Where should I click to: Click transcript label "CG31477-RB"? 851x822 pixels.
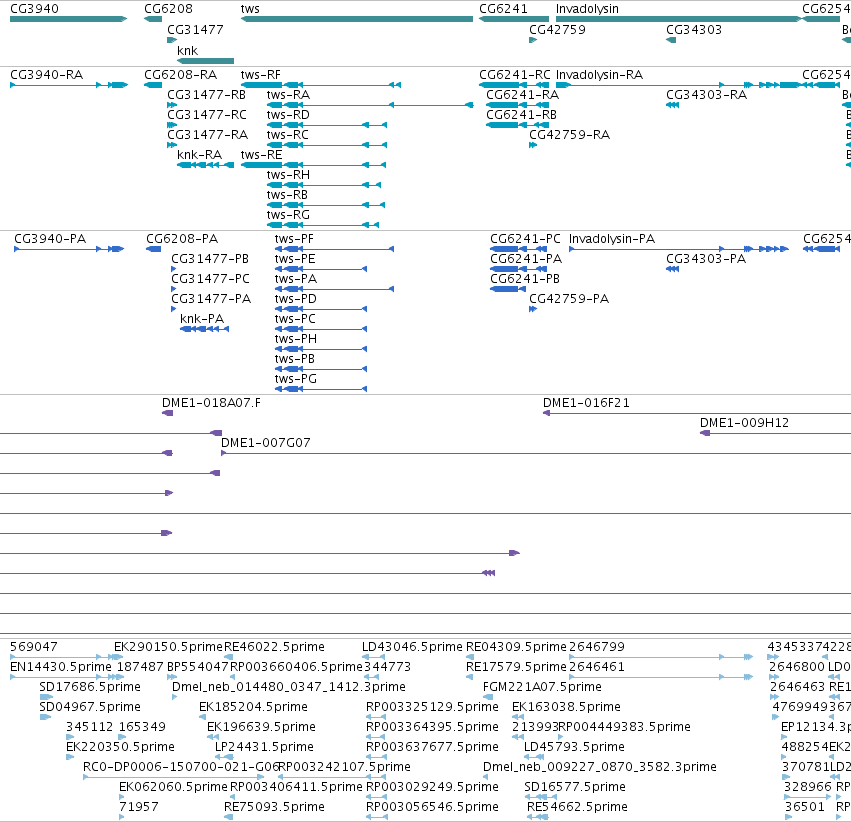coord(207,95)
